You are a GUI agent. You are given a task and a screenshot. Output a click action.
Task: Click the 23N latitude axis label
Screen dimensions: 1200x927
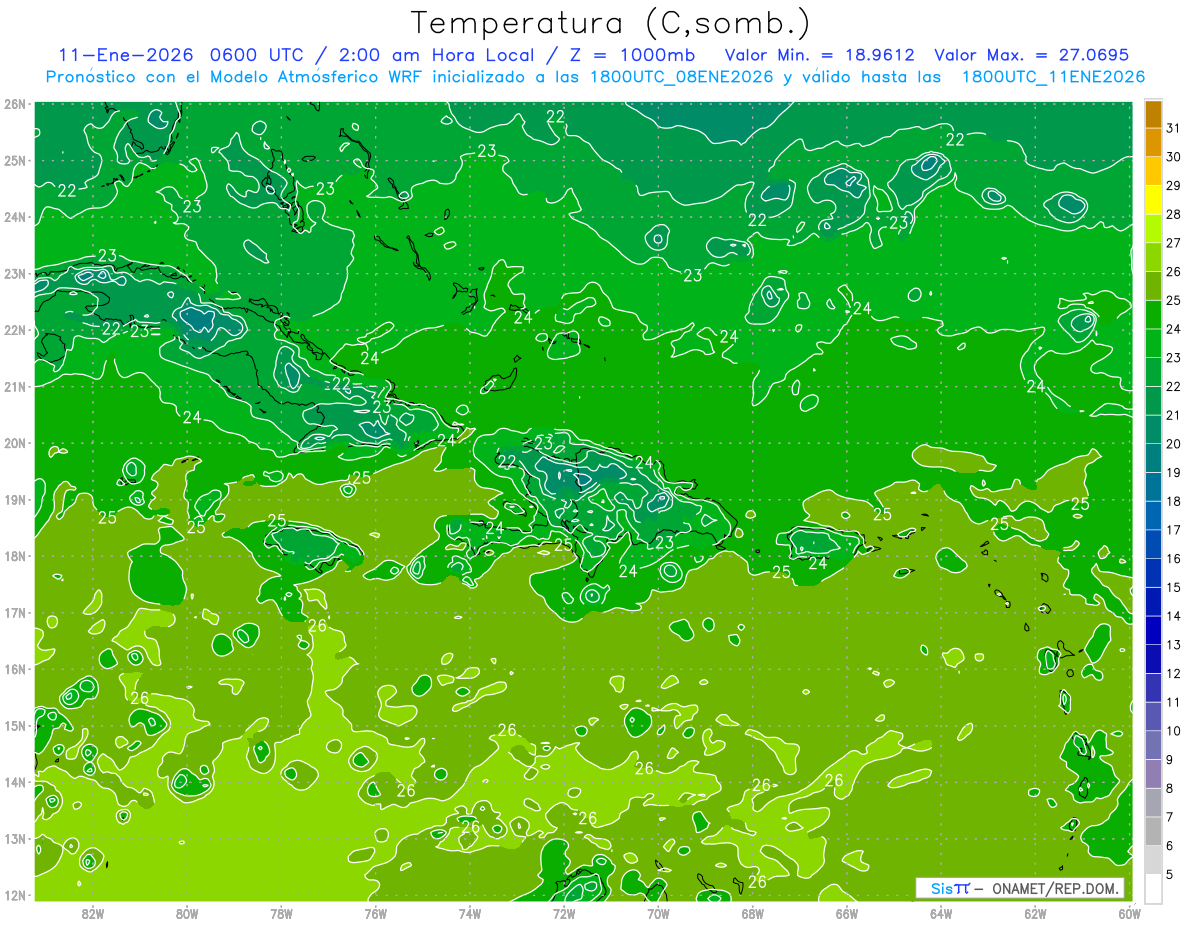click(x=15, y=273)
